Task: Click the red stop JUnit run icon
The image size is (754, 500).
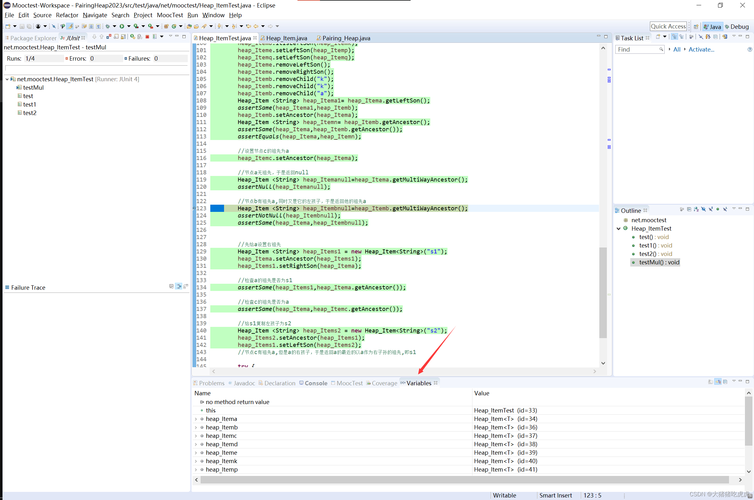Action: click(x=147, y=38)
